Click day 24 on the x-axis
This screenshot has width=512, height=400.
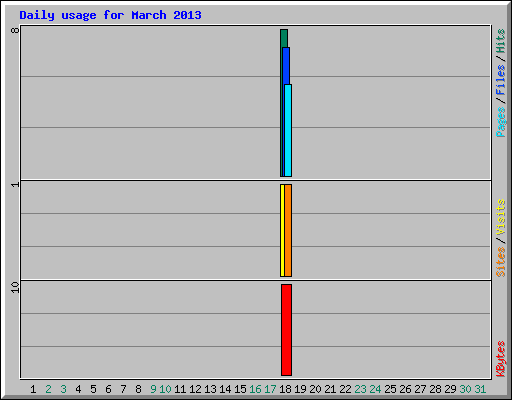375,389
